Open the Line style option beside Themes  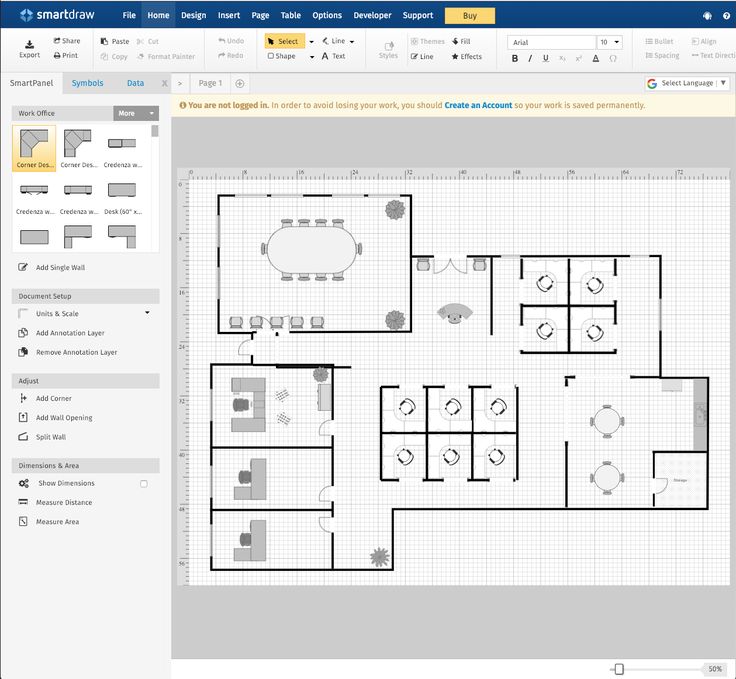(422, 56)
